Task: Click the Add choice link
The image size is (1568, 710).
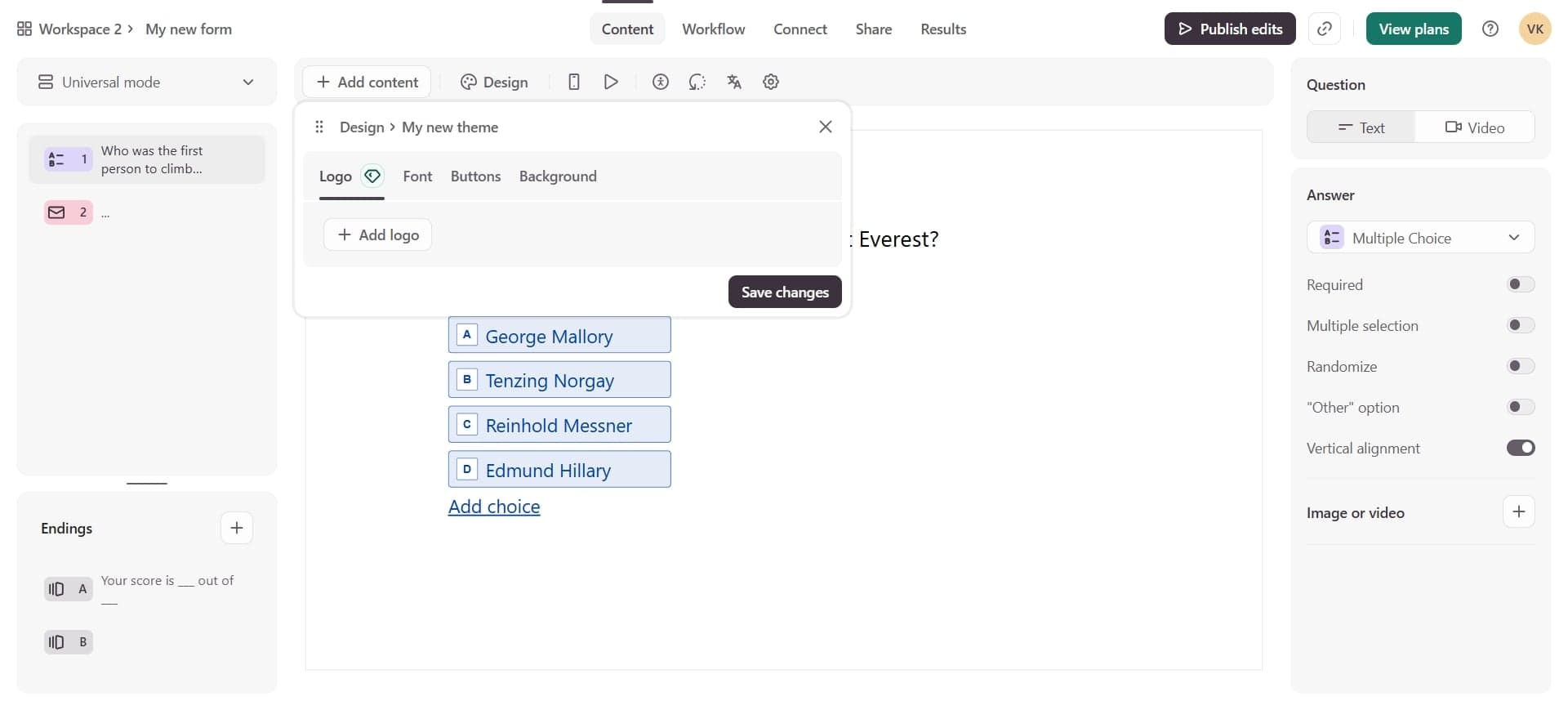Action: point(494,507)
